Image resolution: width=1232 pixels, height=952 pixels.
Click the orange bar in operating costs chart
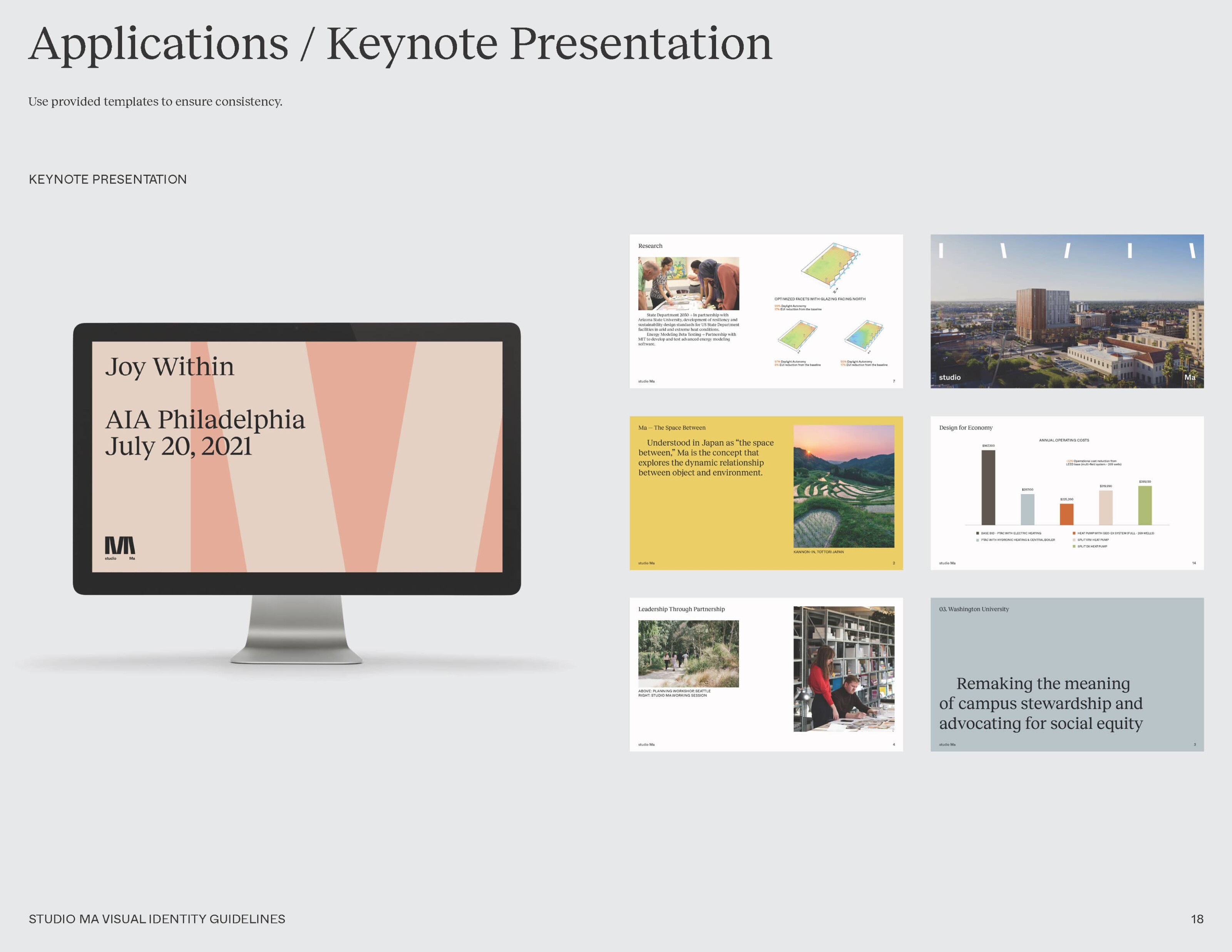(1066, 514)
